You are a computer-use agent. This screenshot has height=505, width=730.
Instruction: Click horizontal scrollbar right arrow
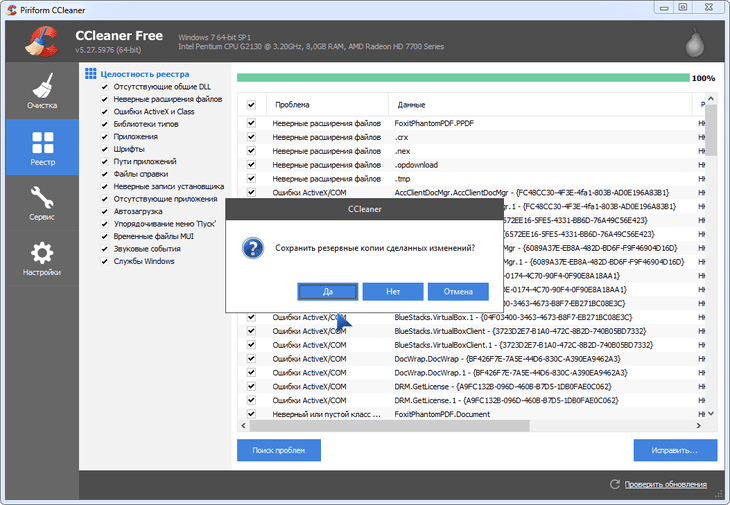click(x=698, y=425)
